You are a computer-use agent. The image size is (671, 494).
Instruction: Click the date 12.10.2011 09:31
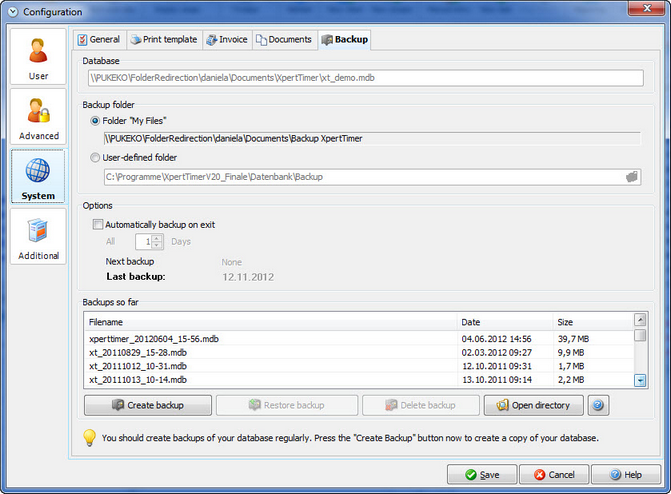tap(497, 366)
